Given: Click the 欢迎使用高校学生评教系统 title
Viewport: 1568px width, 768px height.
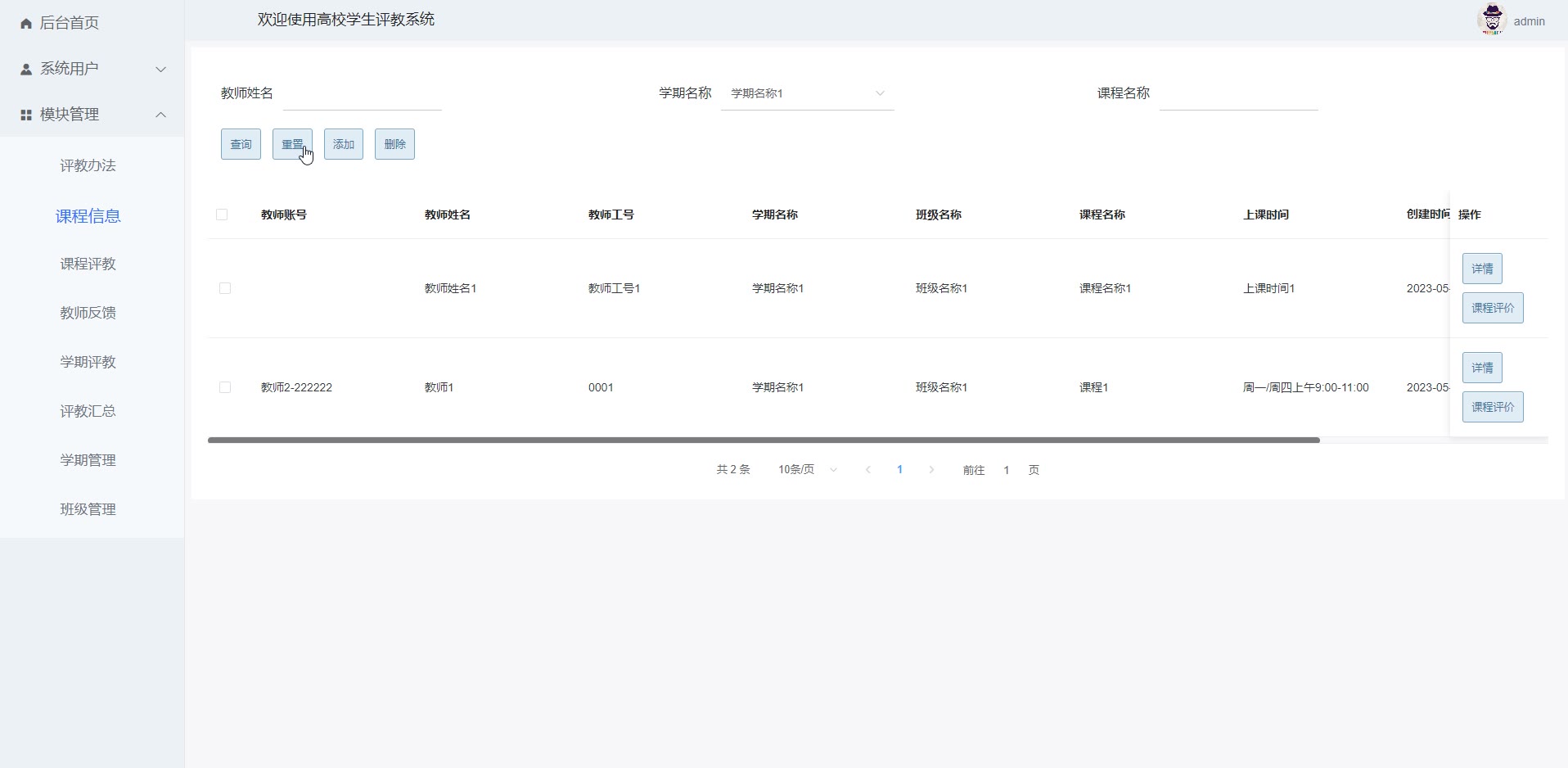Looking at the screenshot, I should 346,20.
